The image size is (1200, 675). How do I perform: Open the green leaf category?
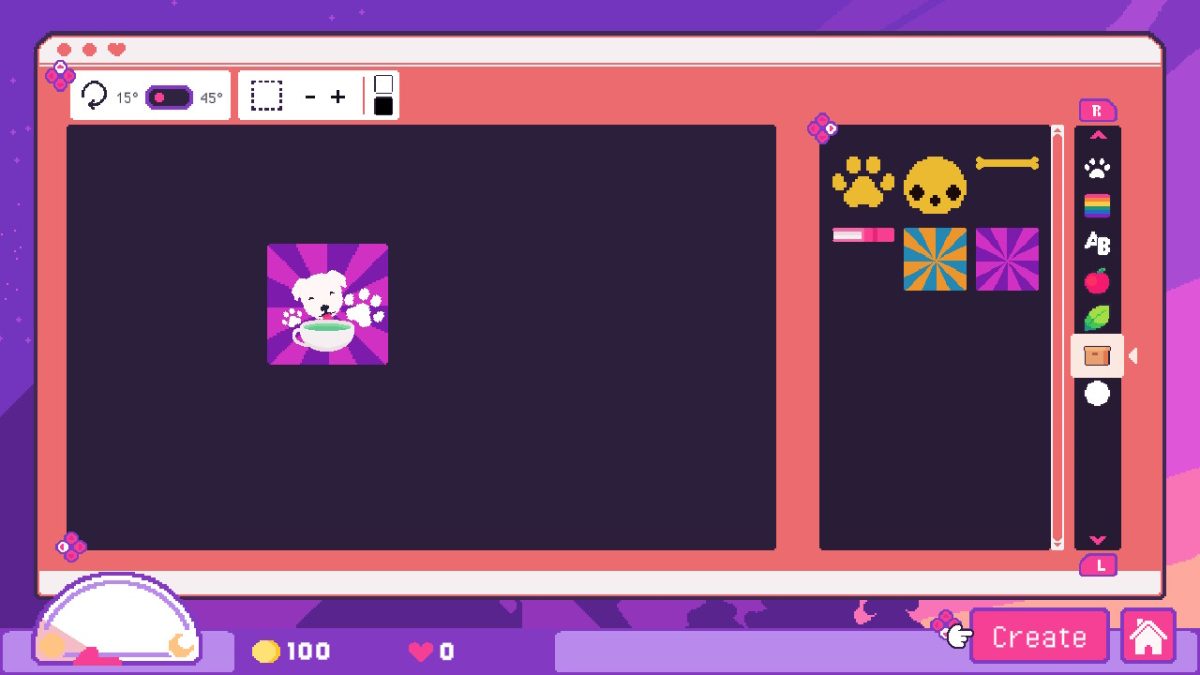pyautogui.click(x=1097, y=318)
